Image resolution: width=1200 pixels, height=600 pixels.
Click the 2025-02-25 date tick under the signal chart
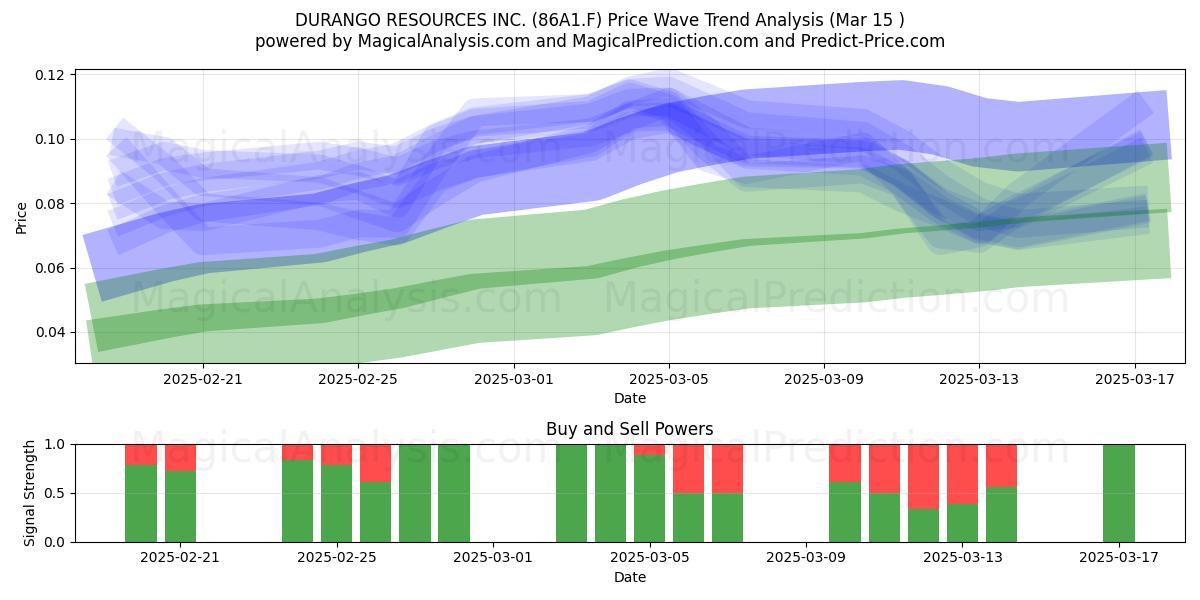tap(337, 557)
